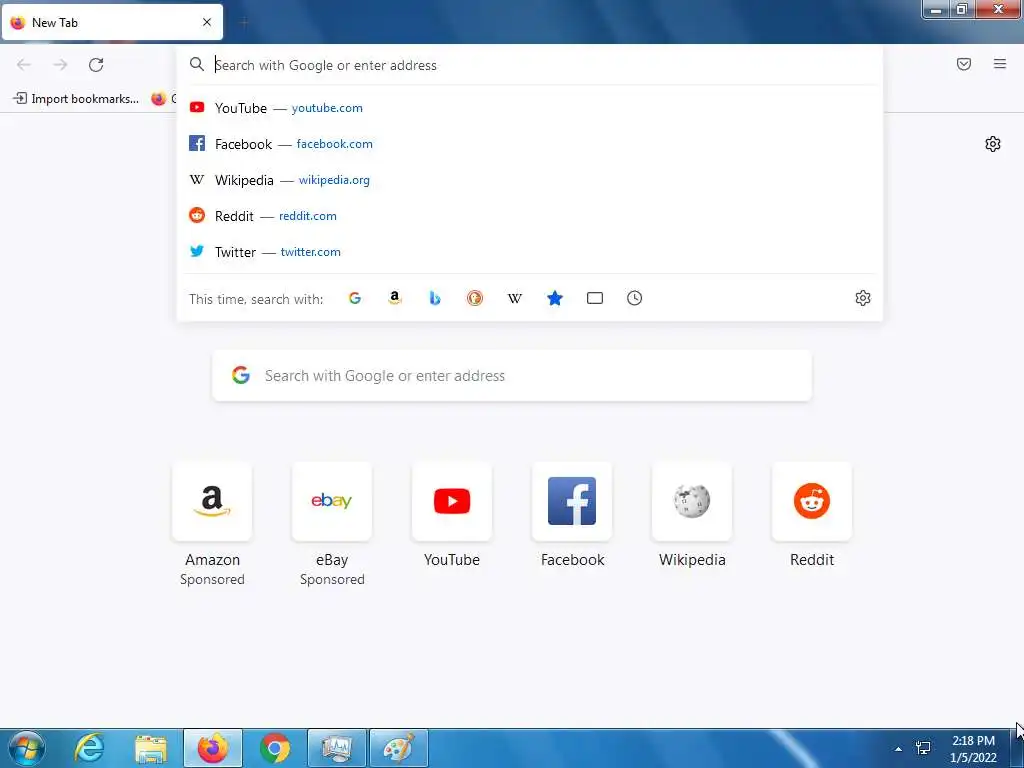This screenshot has width=1024, height=768.
Task: Search this time with Wikipedia icon
Action: coord(515,298)
